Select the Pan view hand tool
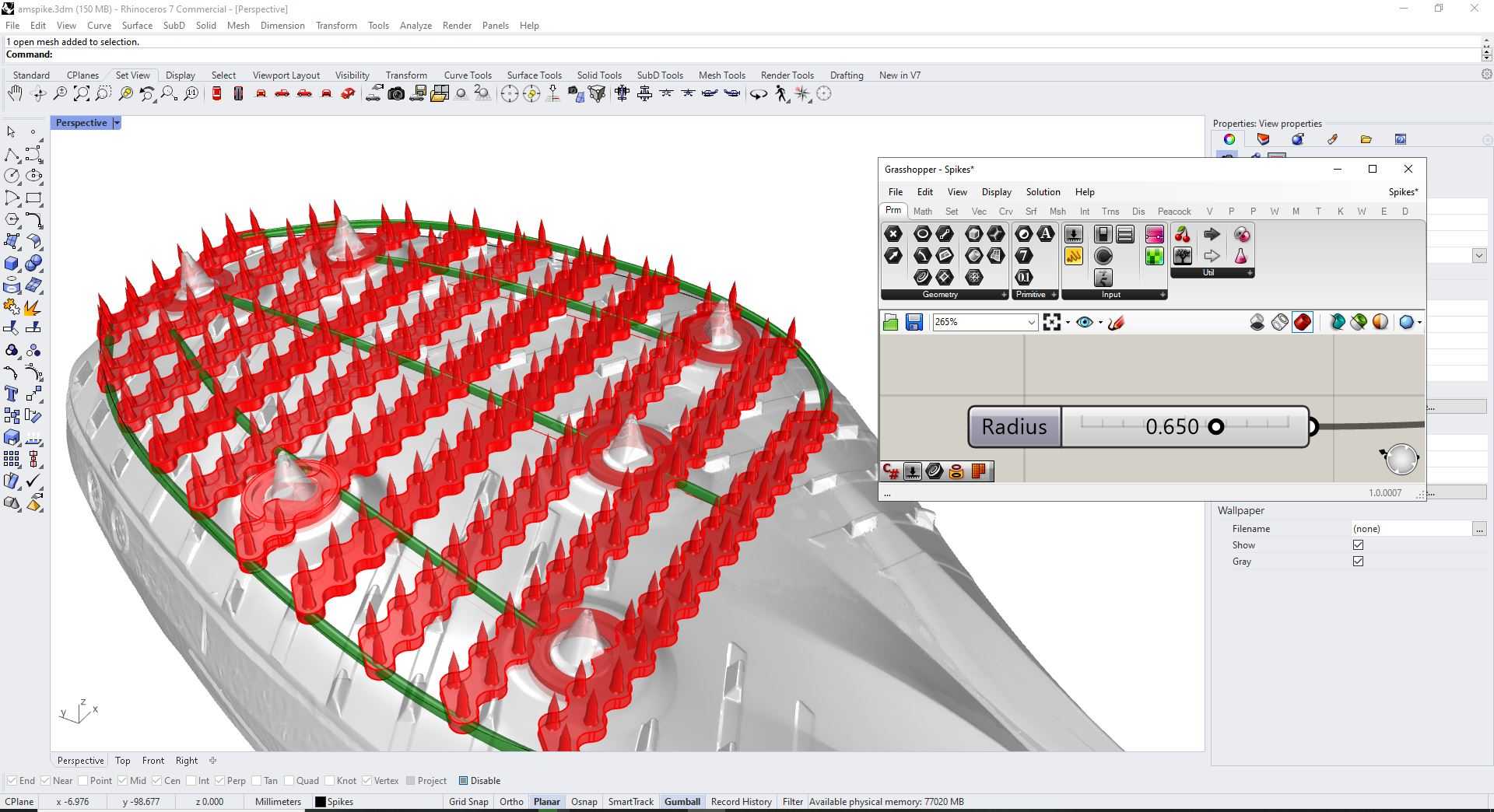Image resolution: width=1494 pixels, height=812 pixels. 15,94
